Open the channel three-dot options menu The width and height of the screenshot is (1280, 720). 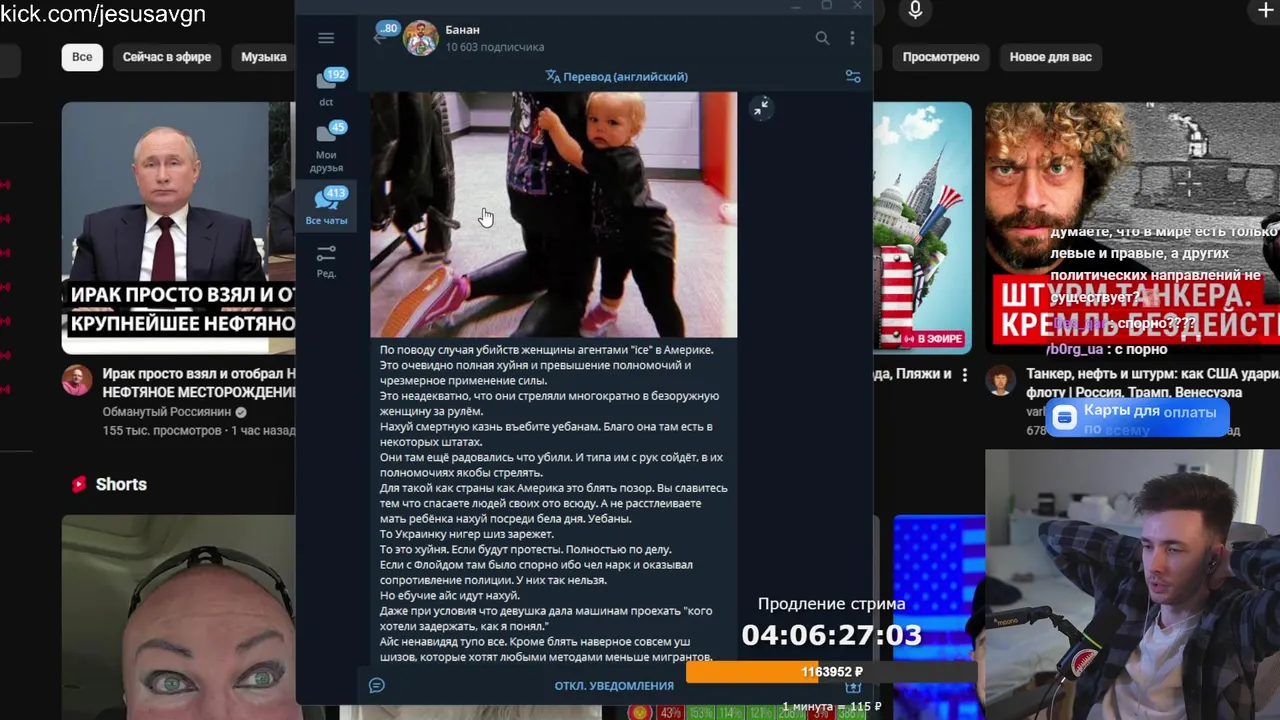pos(852,38)
